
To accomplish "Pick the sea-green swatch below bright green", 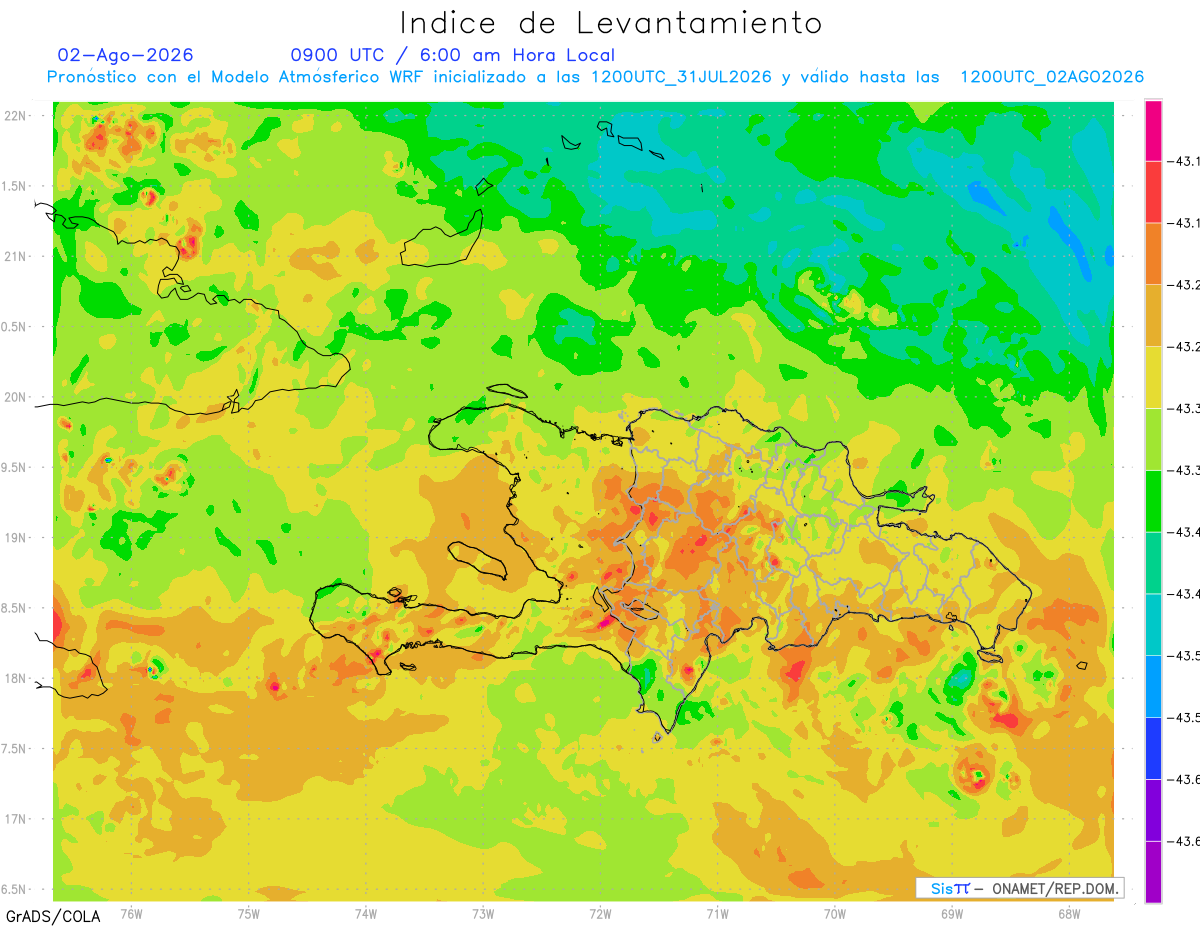I will tap(1153, 563).
